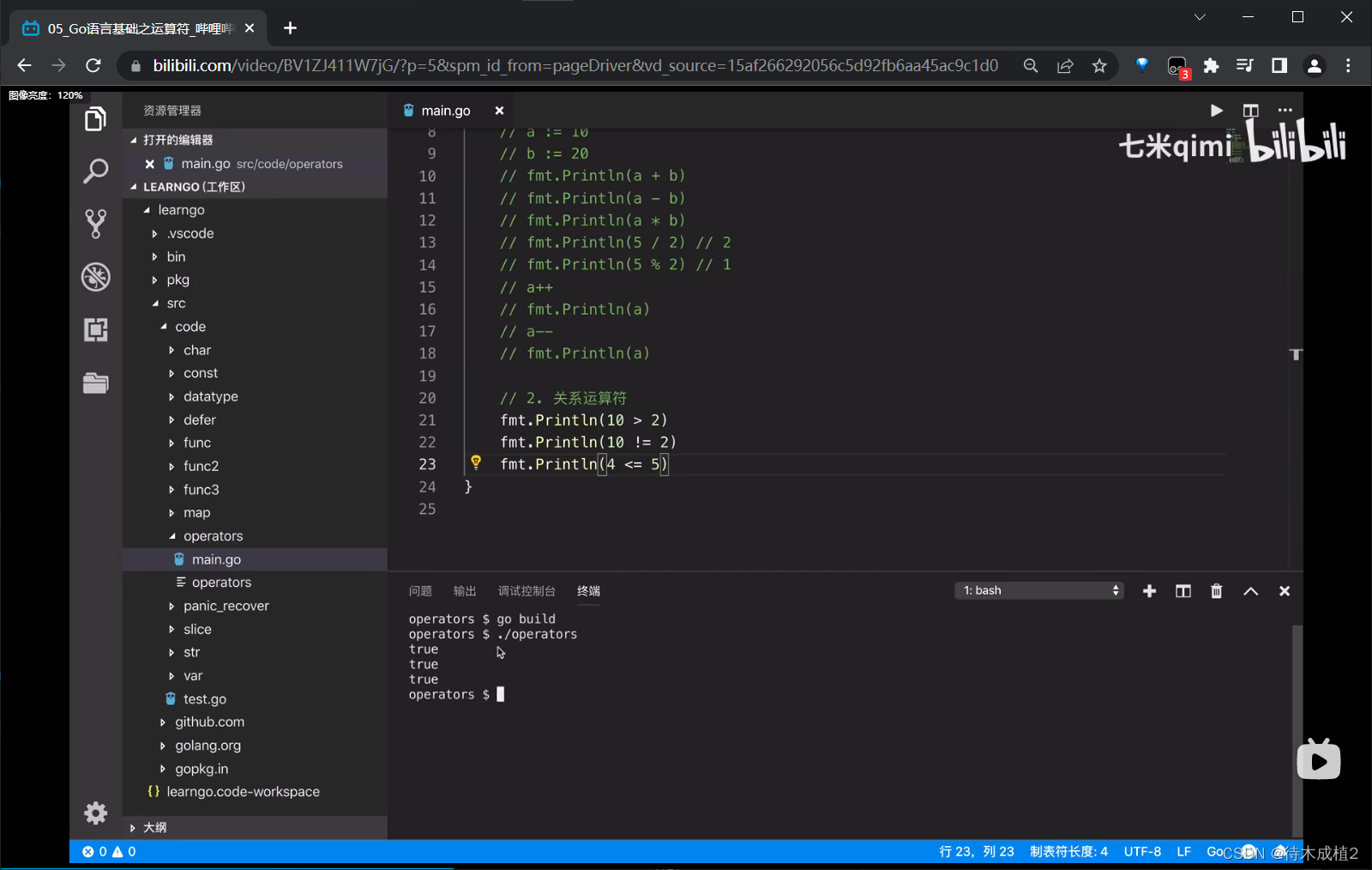Image resolution: width=1372 pixels, height=870 pixels.
Task: Click line 21 'fmt.Println(10 > 2)'
Action: 583,420
